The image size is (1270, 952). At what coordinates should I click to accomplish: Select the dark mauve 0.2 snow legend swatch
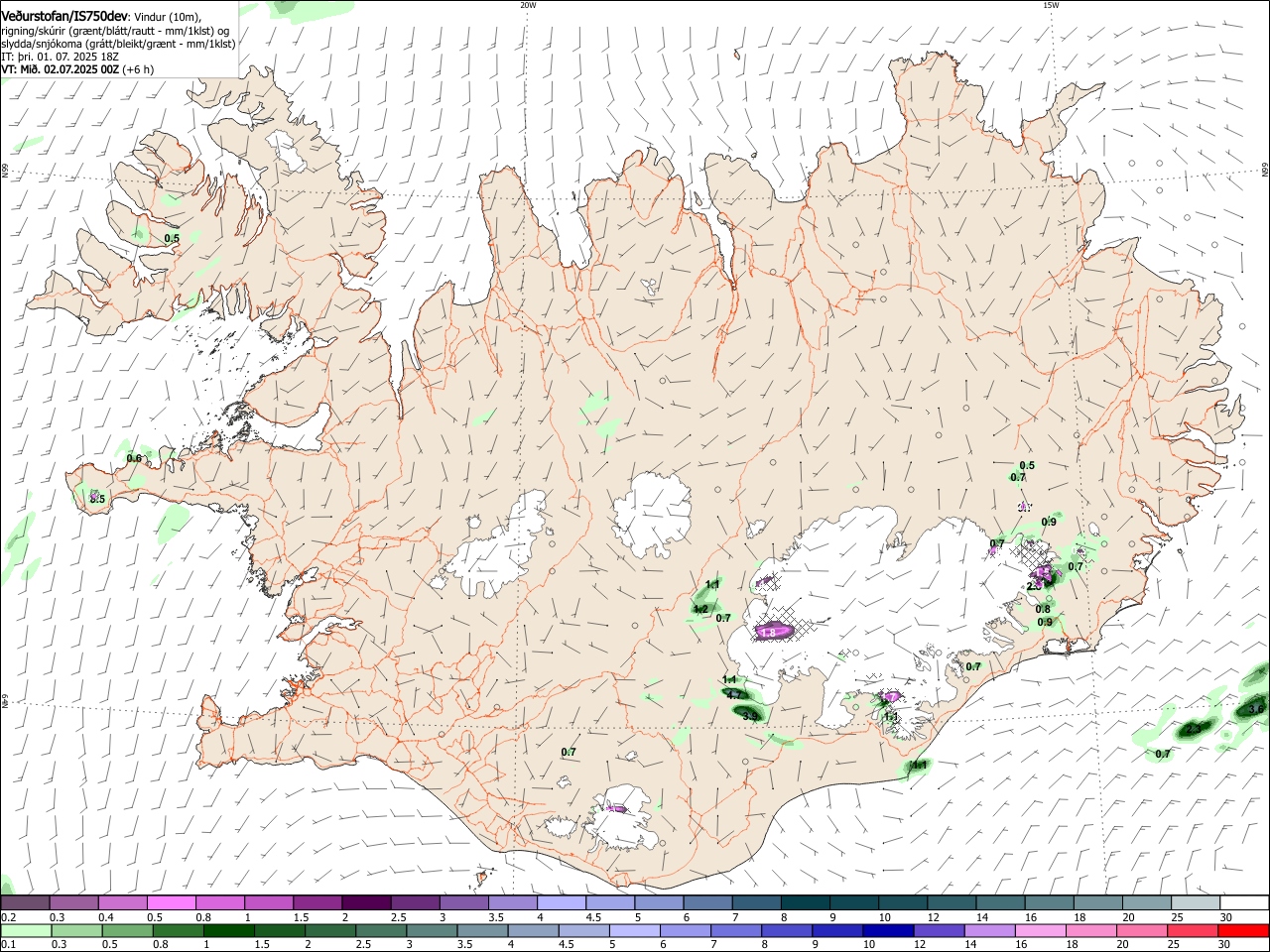pyautogui.click(x=25, y=903)
